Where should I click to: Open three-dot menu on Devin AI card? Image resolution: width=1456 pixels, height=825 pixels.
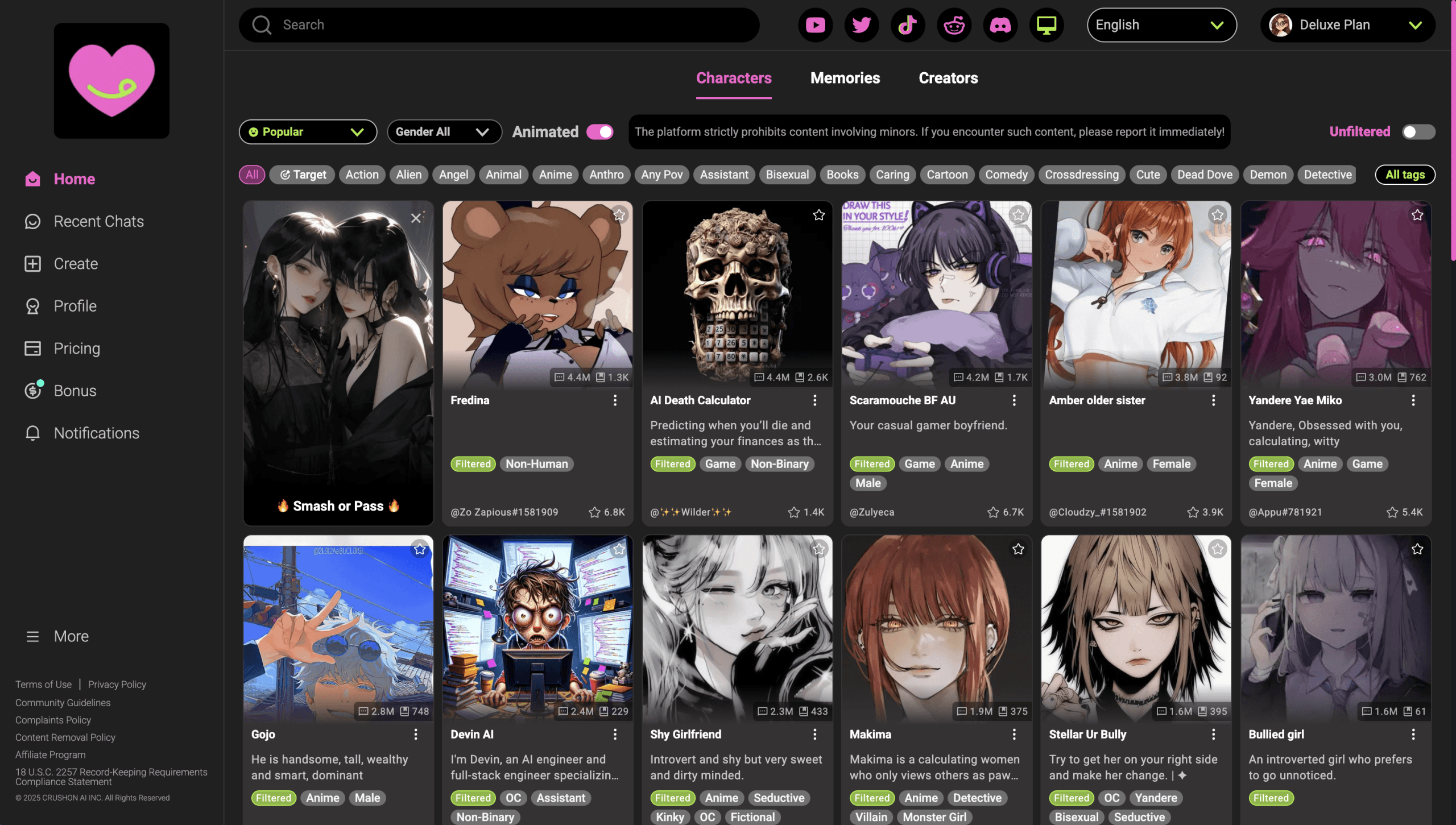615,734
